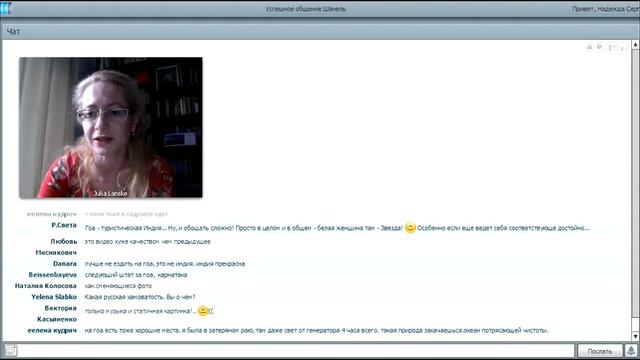The width and height of the screenshot is (640, 360).
Task: Click the faded round icon next to A
Action: click(599, 47)
